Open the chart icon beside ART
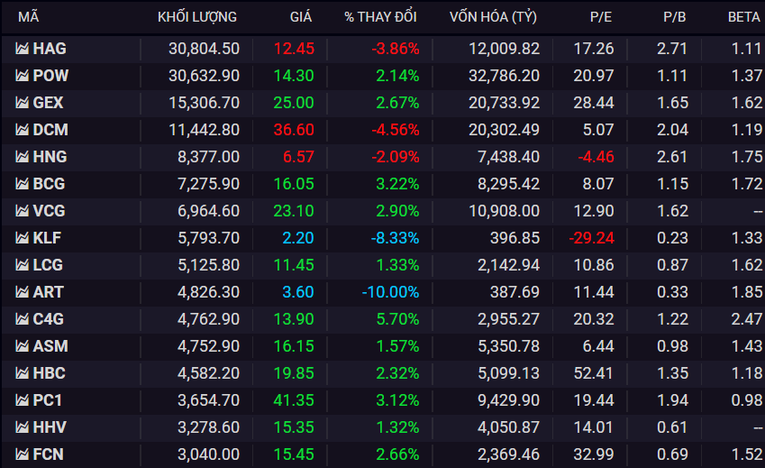This screenshot has height=468, width=765. [x=22, y=292]
